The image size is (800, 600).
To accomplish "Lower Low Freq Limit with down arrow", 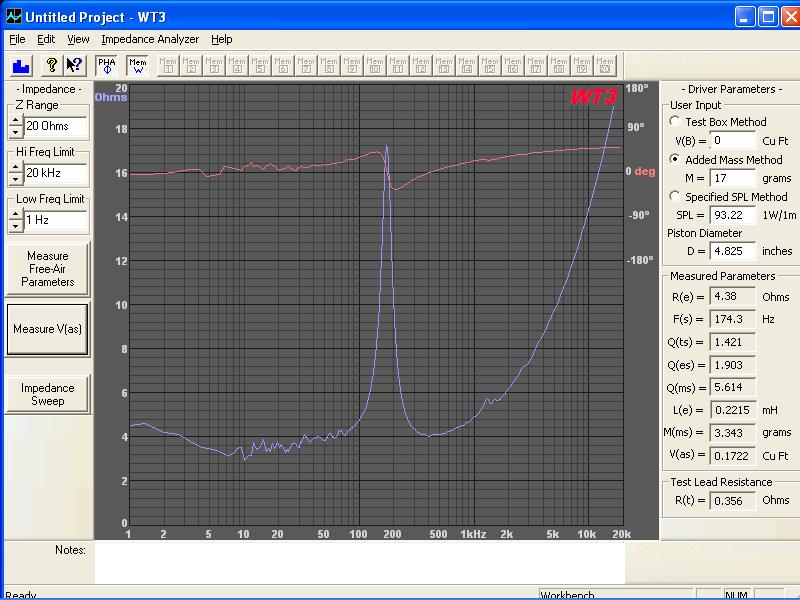I will 16,226.
